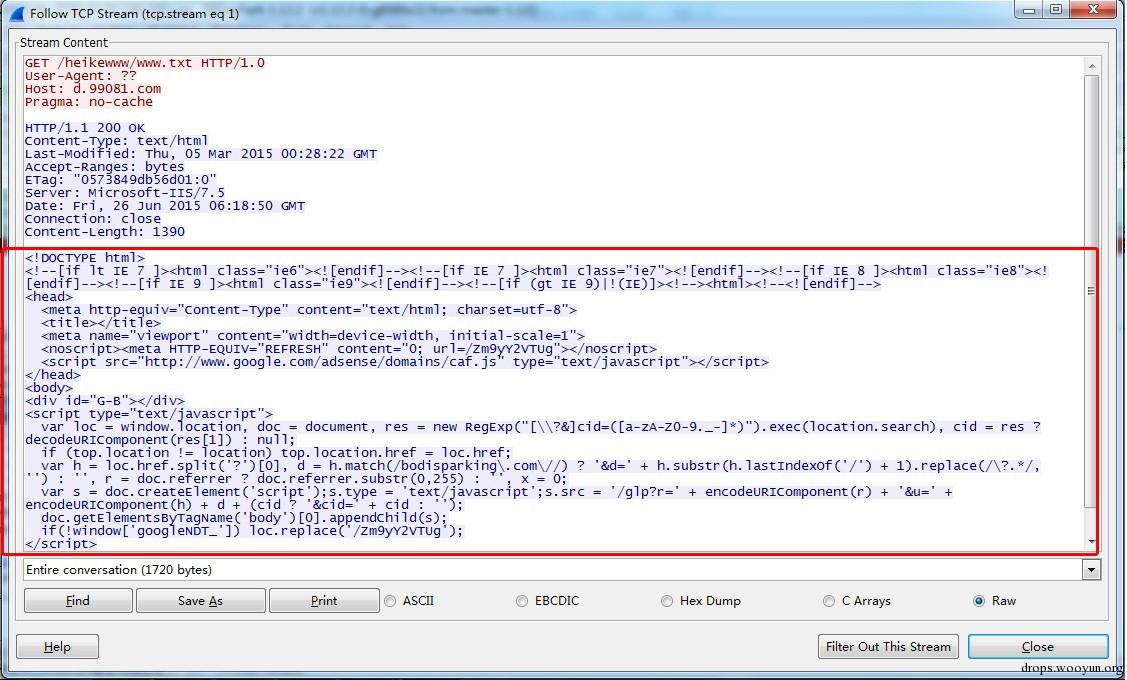This screenshot has width=1127, height=680.
Task: Click the '<title></title>' line
Action: pyautogui.click(x=101, y=323)
